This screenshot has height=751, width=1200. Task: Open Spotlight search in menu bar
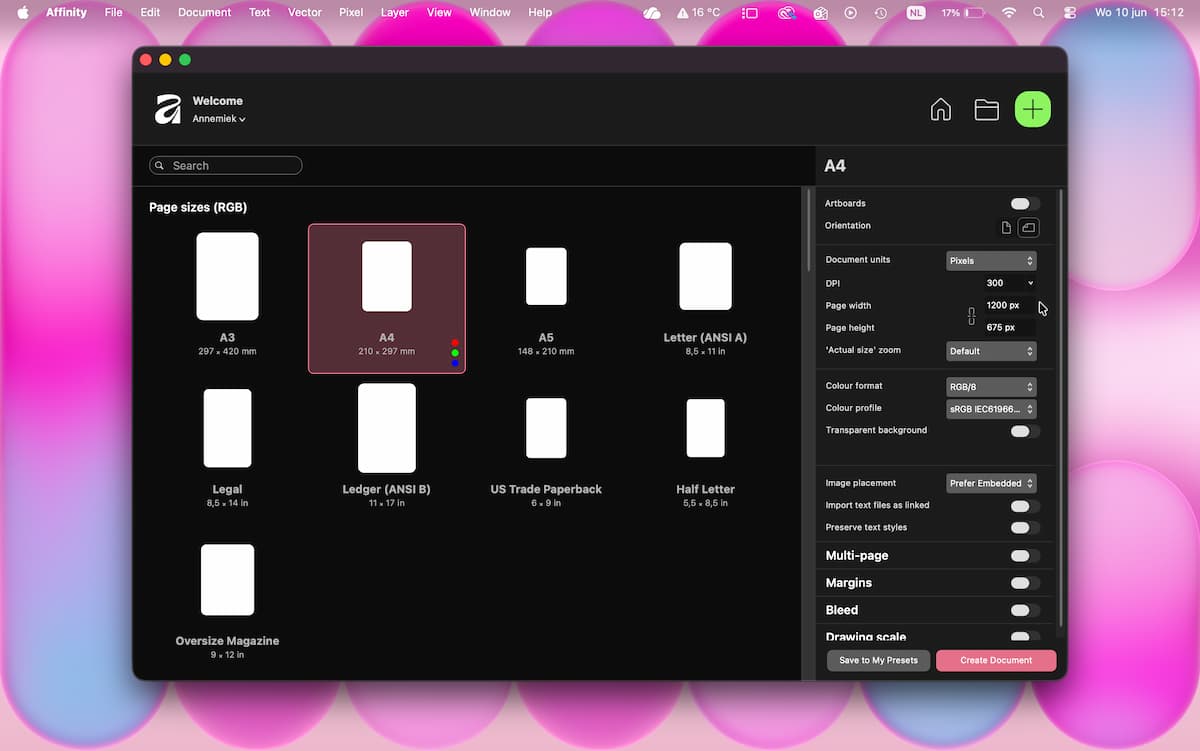point(1039,13)
